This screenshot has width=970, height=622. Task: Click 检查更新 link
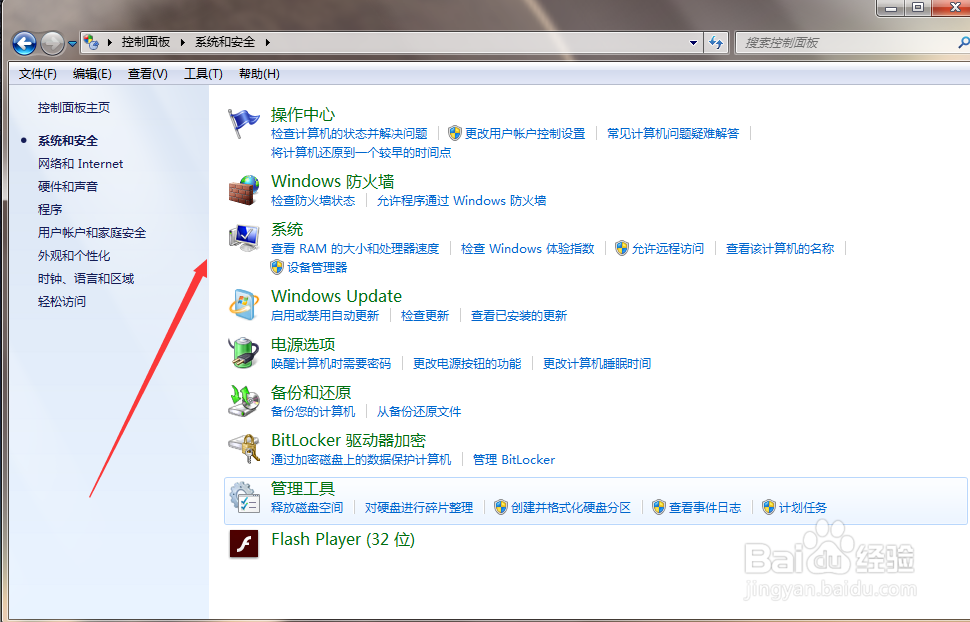click(x=425, y=316)
